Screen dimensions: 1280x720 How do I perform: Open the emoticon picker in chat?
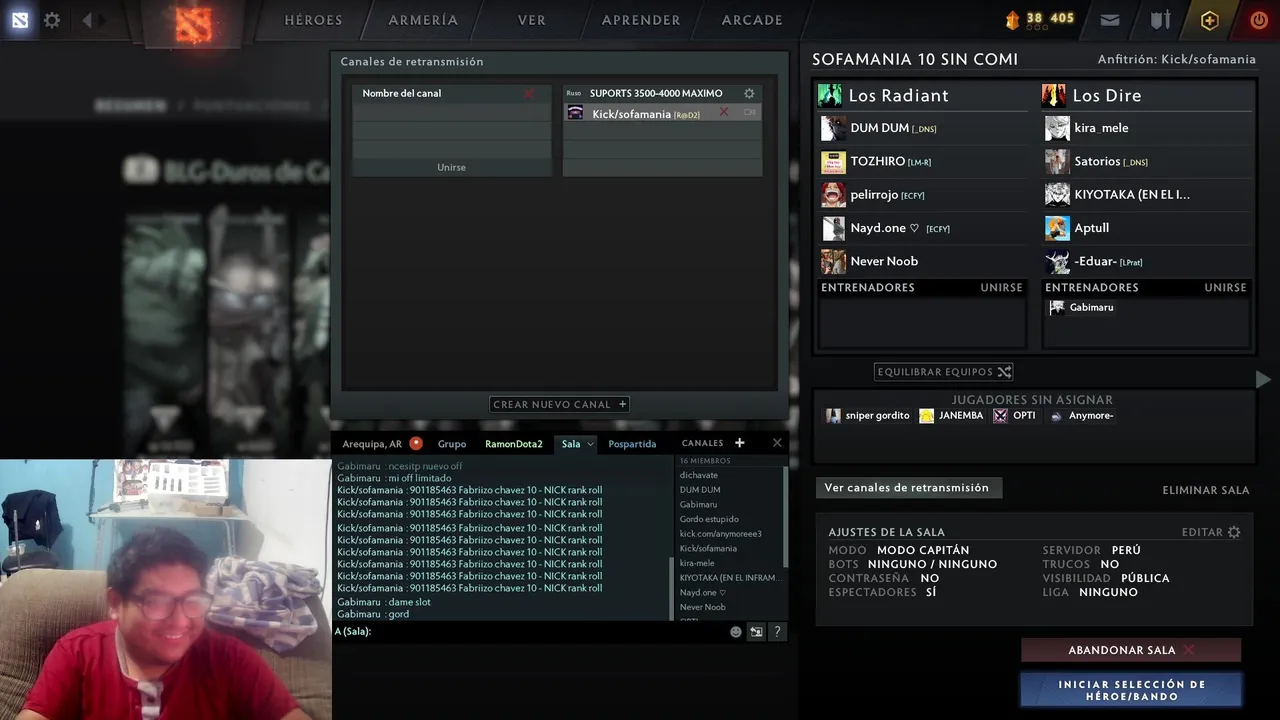(736, 632)
